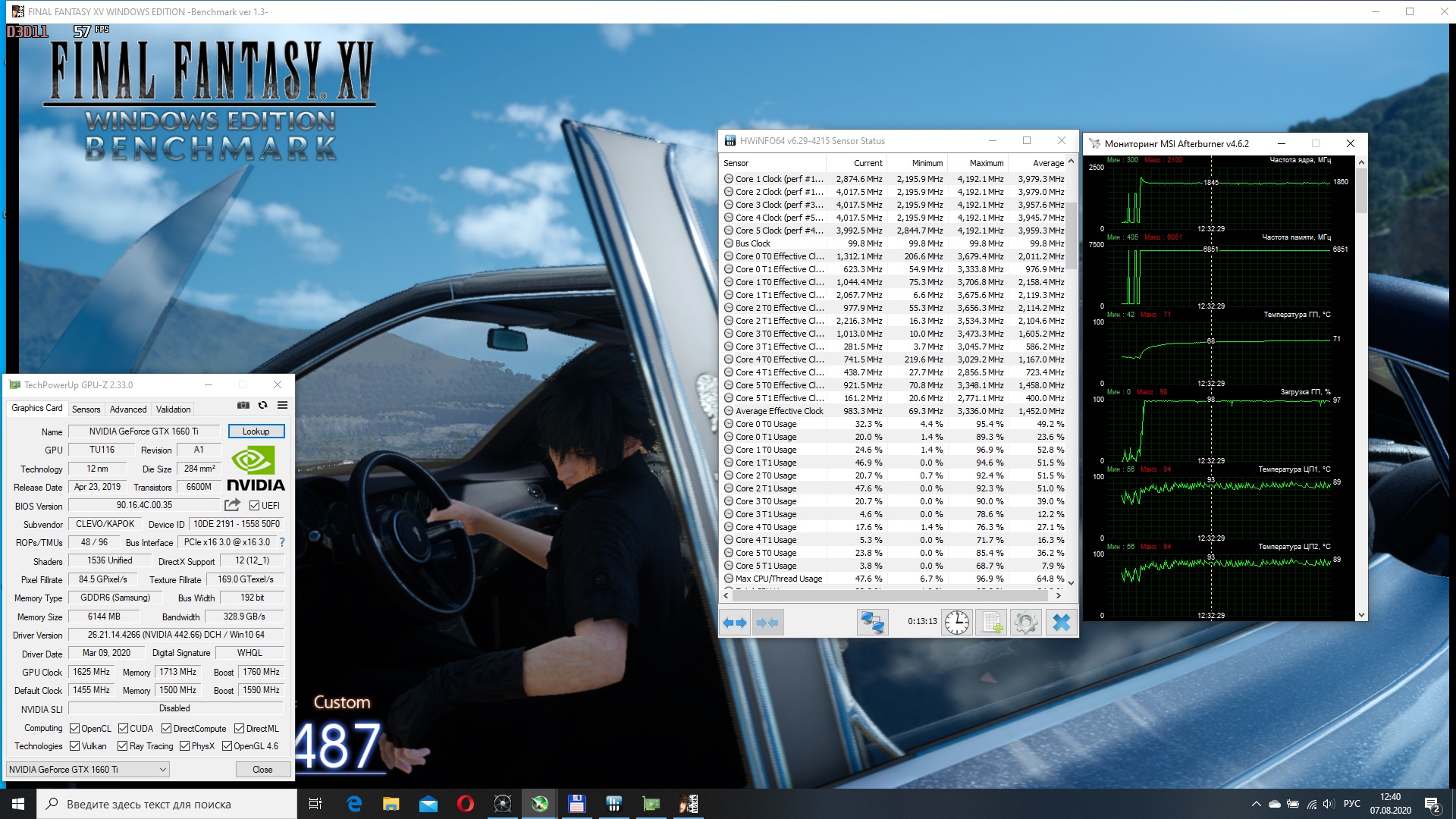Click the HWiNFO reset clock icon
This screenshot has width=1456, height=819.
tap(957, 623)
